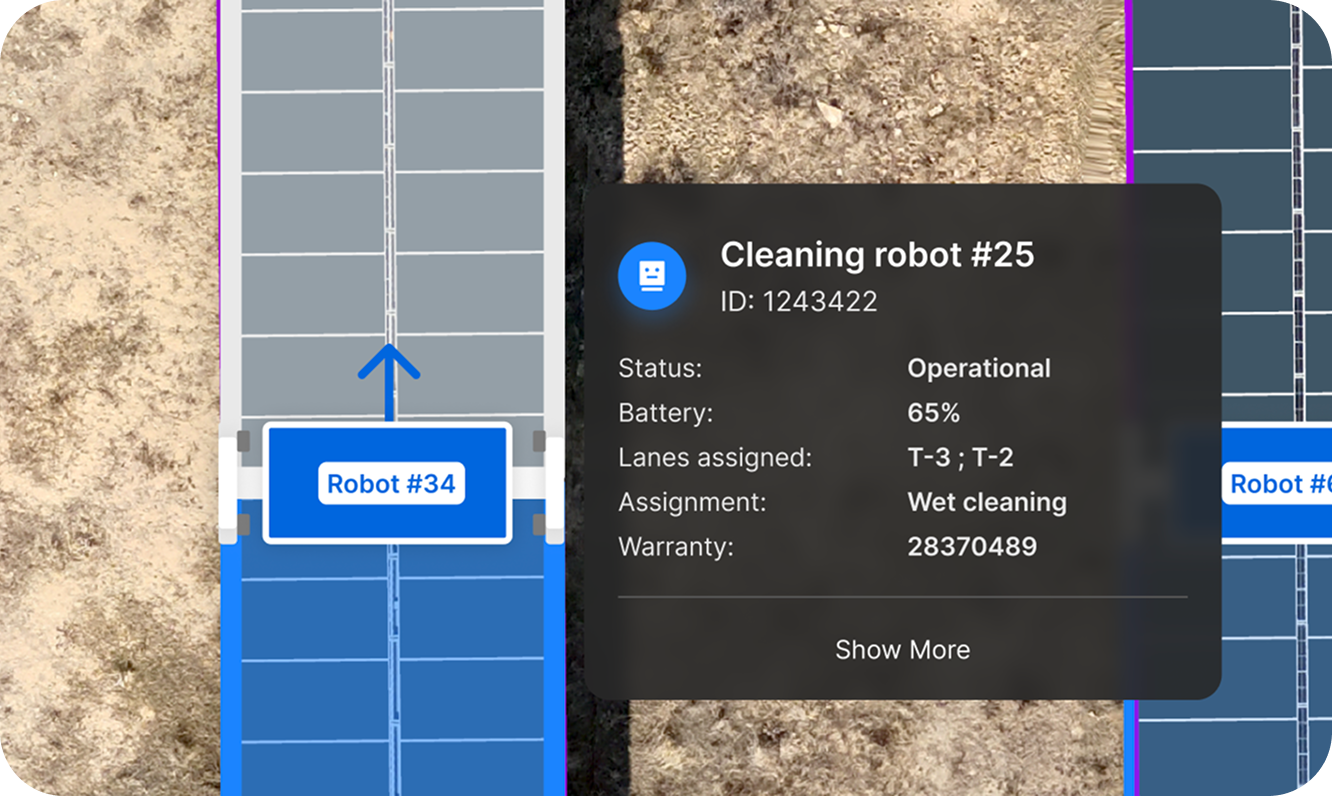Click the Cleaning robot #25 title
This screenshot has height=796, width=1332.
(876, 255)
